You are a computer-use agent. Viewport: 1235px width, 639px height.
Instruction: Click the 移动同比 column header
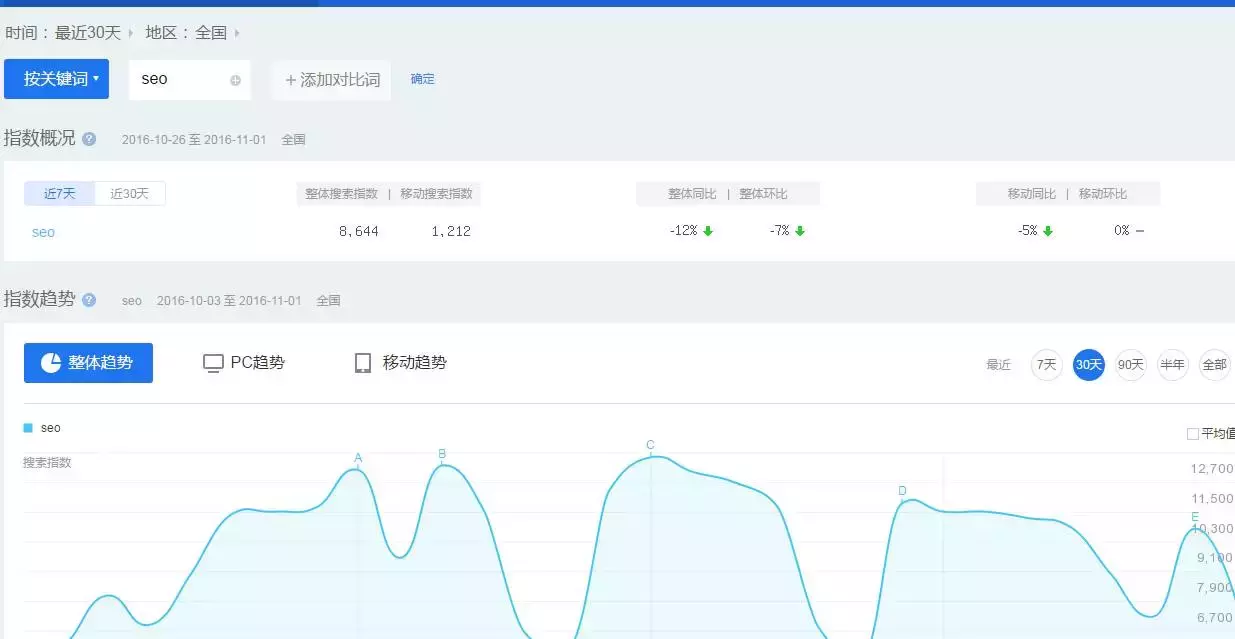click(x=1032, y=194)
